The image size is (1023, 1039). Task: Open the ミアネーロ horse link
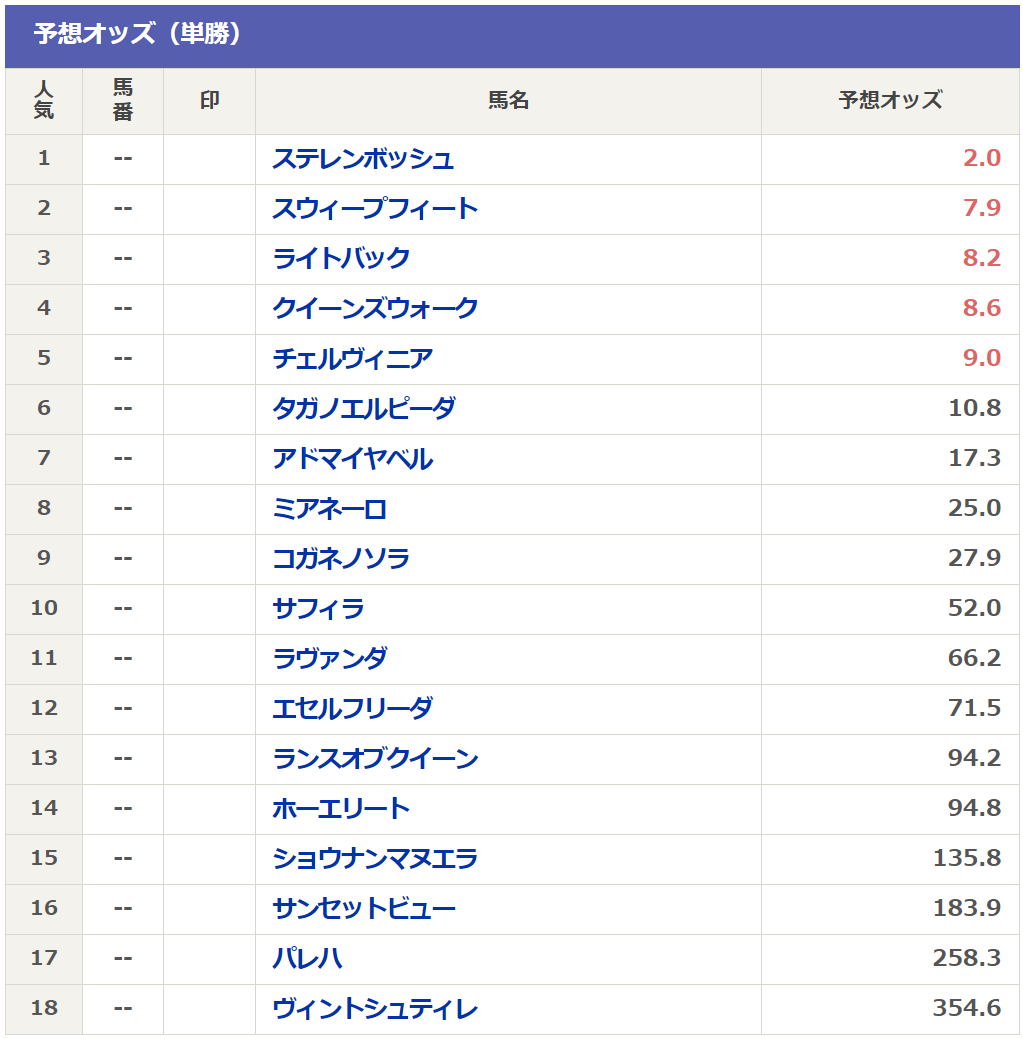pyautogui.click(x=330, y=509)
